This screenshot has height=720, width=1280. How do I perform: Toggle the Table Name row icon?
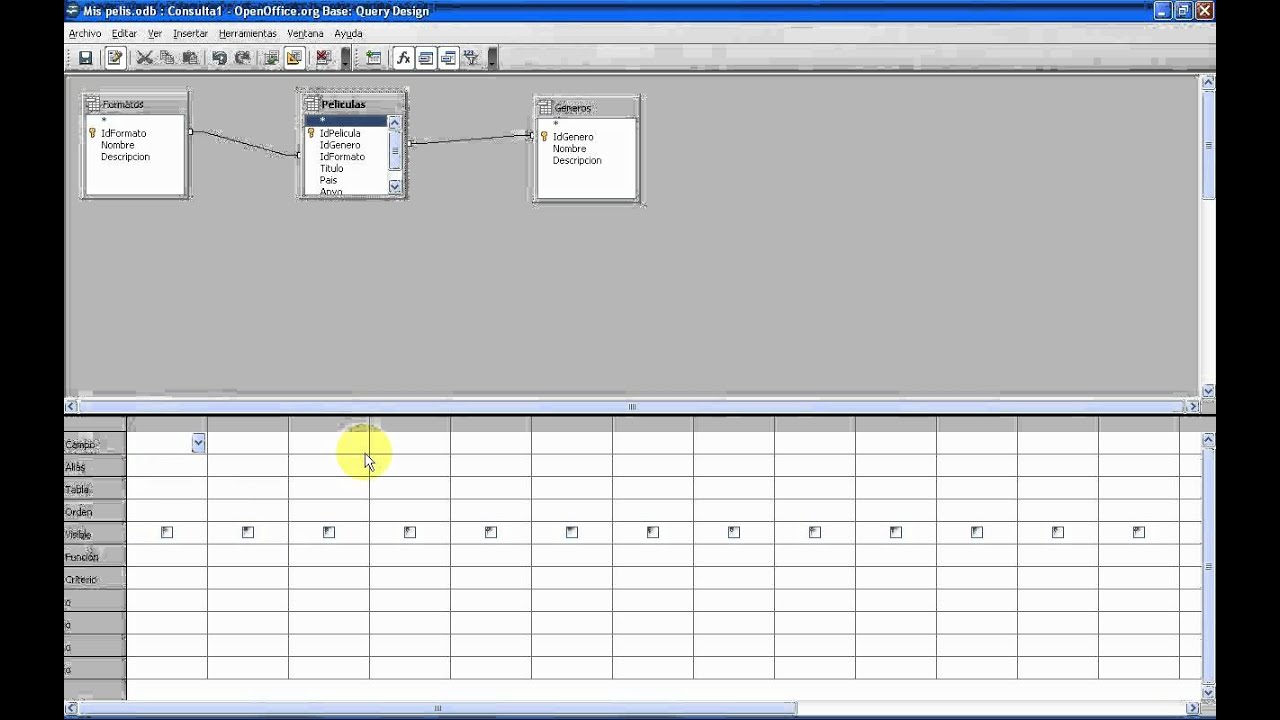pyautogui.click(x=426, y=58)
